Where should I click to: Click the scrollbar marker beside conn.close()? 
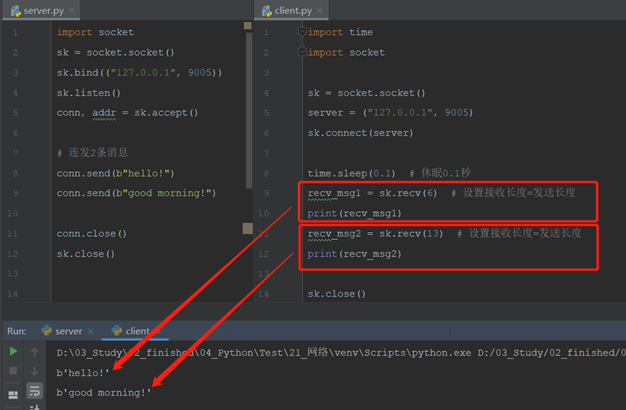click(x=248, y=228)
